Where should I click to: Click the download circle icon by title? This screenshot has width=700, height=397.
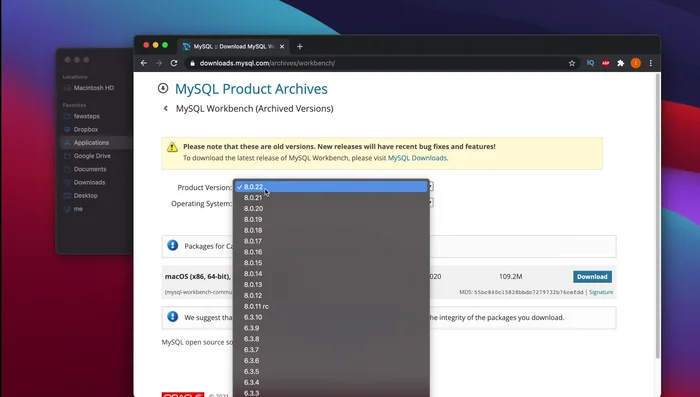(163, 88)
